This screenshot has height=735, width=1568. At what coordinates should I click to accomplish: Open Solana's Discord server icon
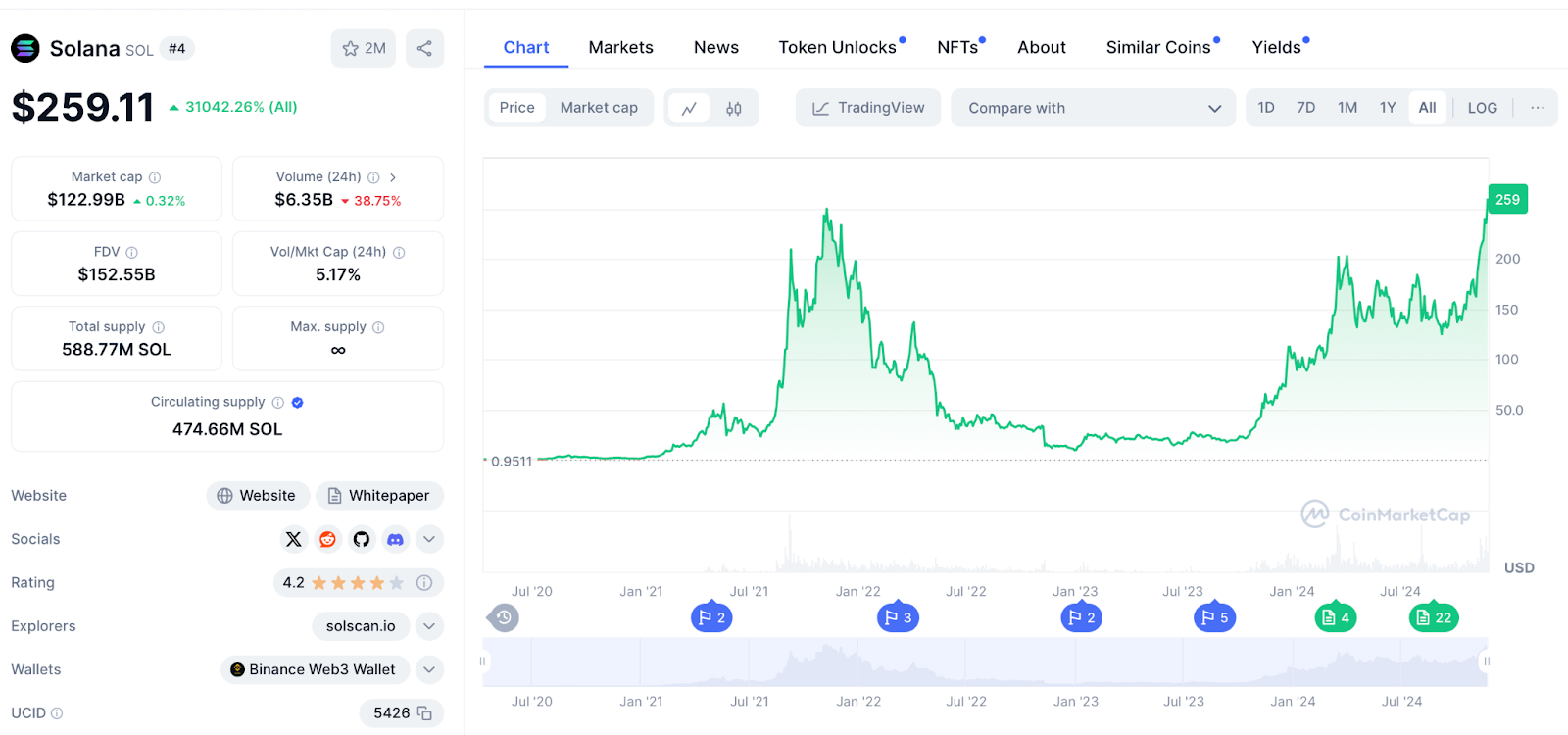point(395,539)
